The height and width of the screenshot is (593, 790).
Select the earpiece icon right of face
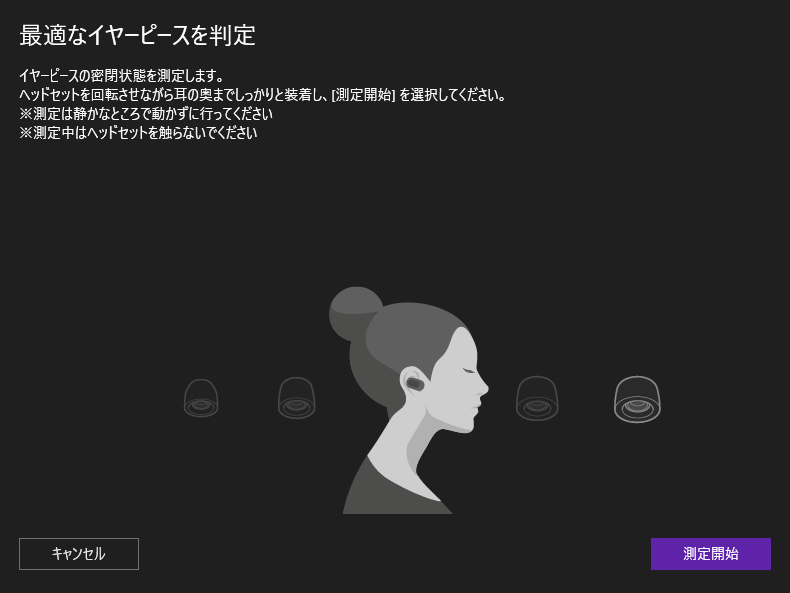(537, 398)
